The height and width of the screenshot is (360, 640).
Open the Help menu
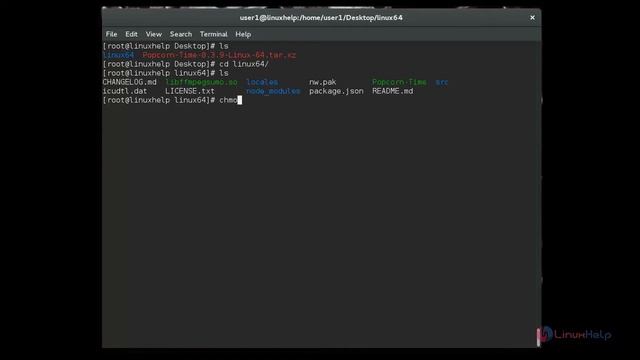point(243,34)
